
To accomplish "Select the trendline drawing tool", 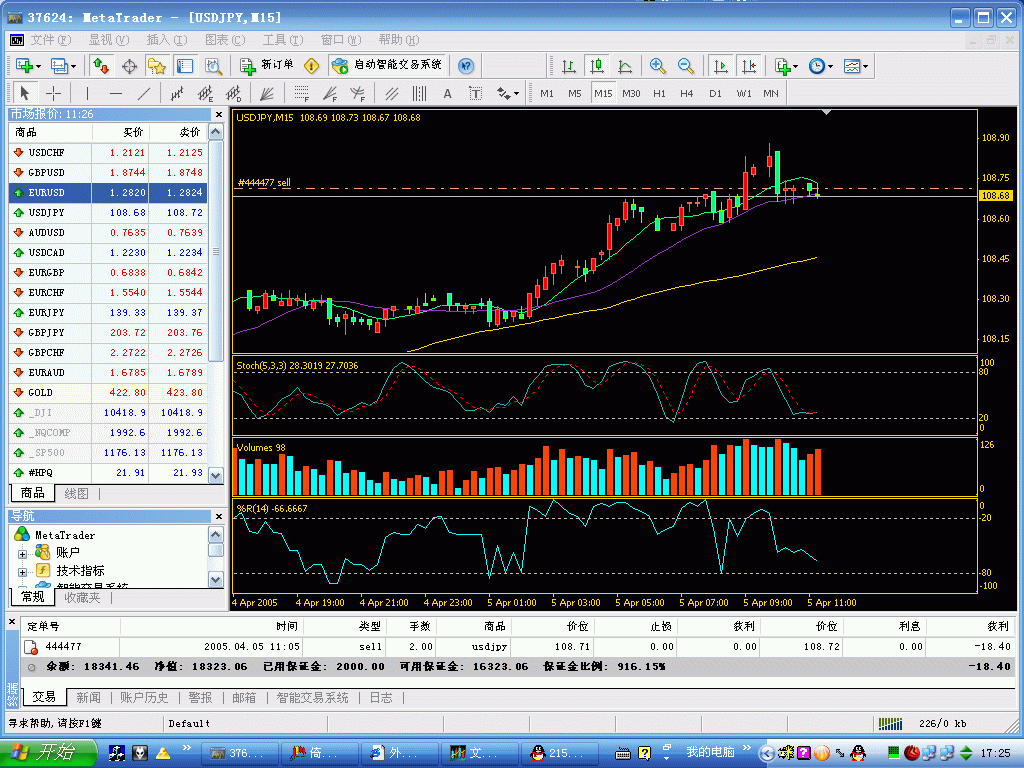I will coord(144,94).
